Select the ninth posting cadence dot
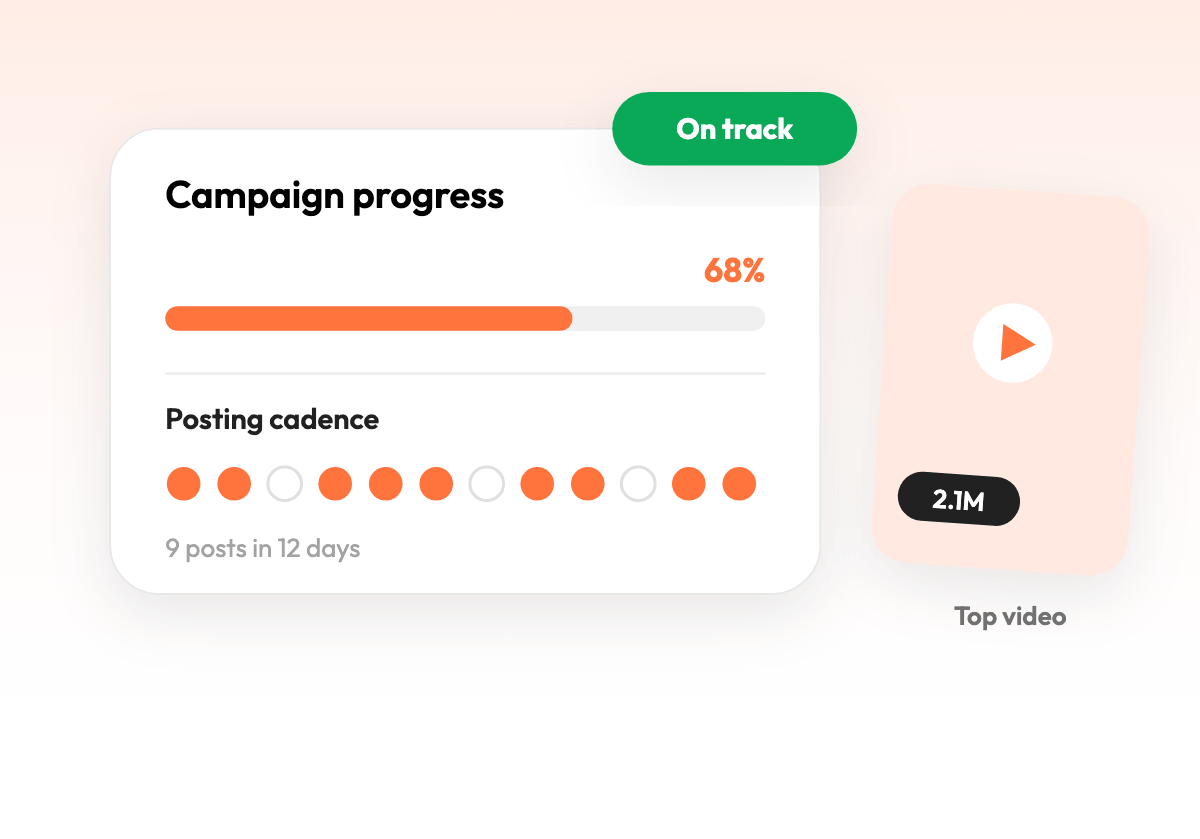This screenshot has width=1200, height=839. (587, 484)
